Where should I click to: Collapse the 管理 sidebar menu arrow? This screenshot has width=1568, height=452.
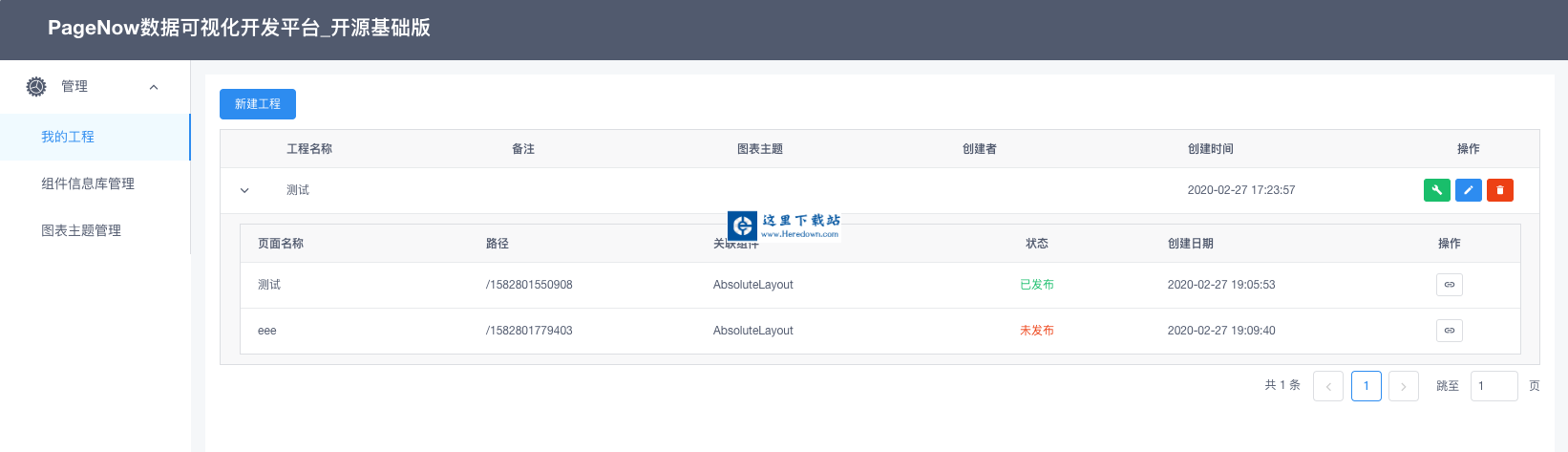(154, 87)
